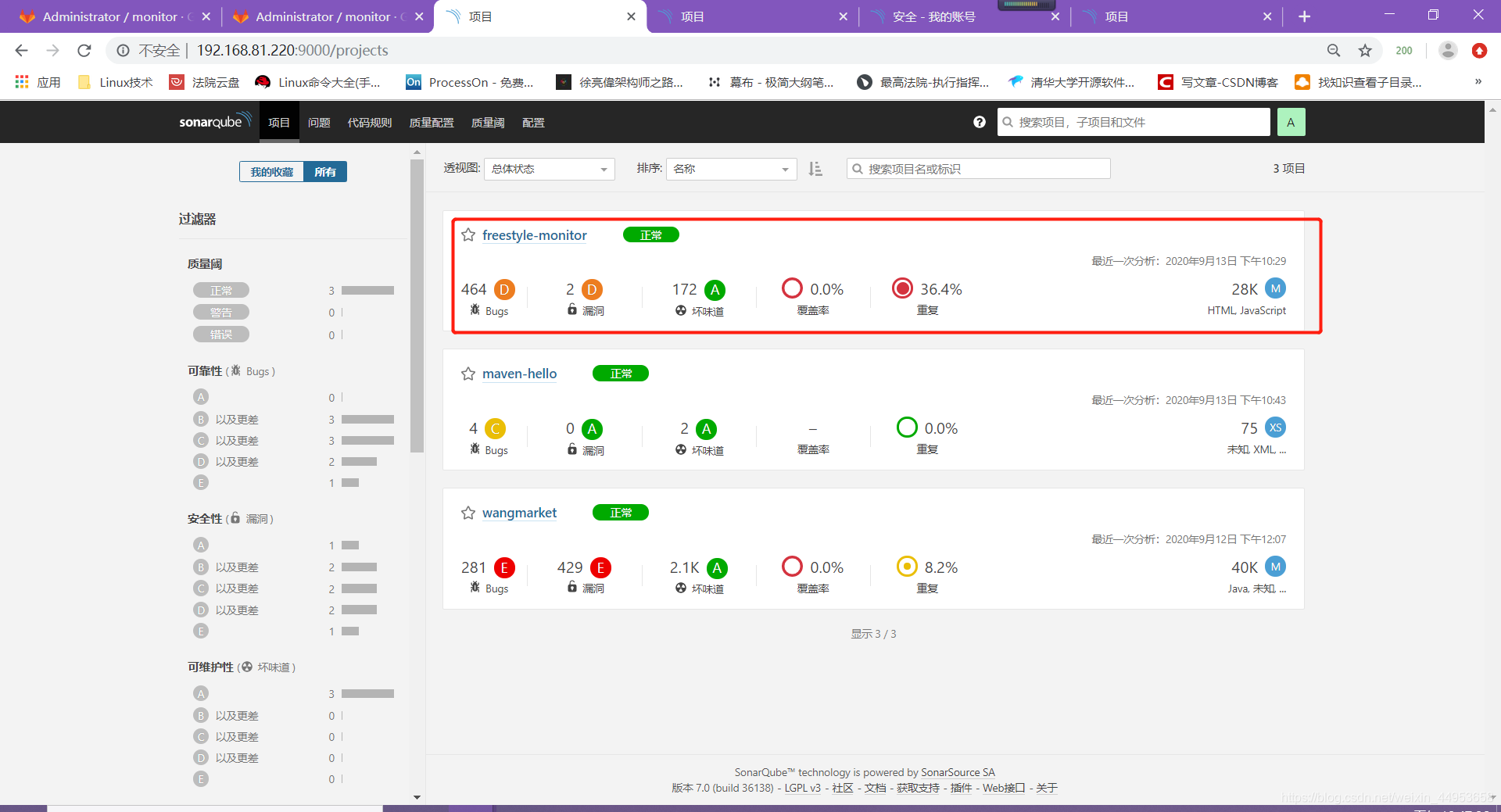Open wangmarket project link
Screen dimensions: 1501x812
(519, 513)
